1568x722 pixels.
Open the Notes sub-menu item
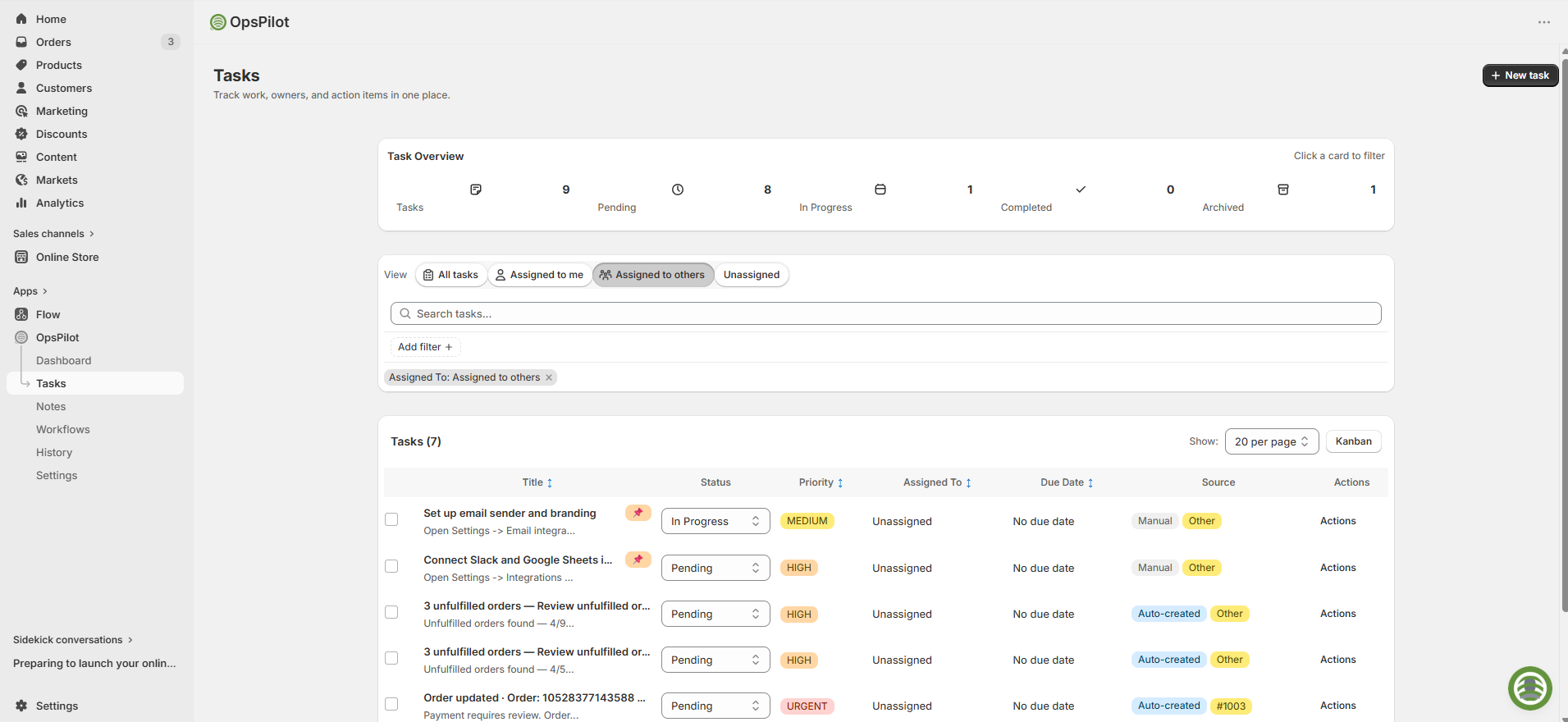click(51, 406)
